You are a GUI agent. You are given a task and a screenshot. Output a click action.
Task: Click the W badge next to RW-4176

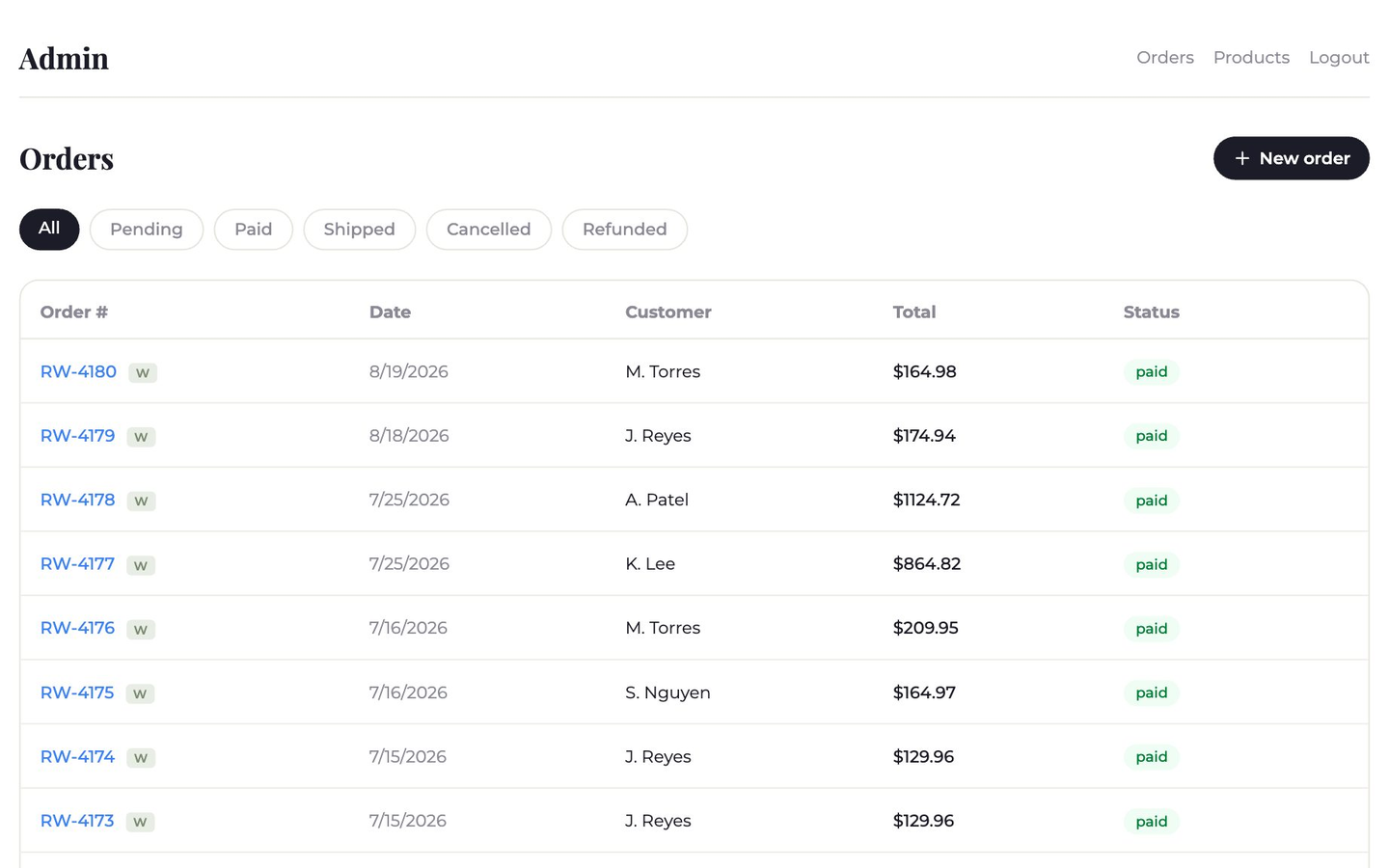click(x=141, y=629)
